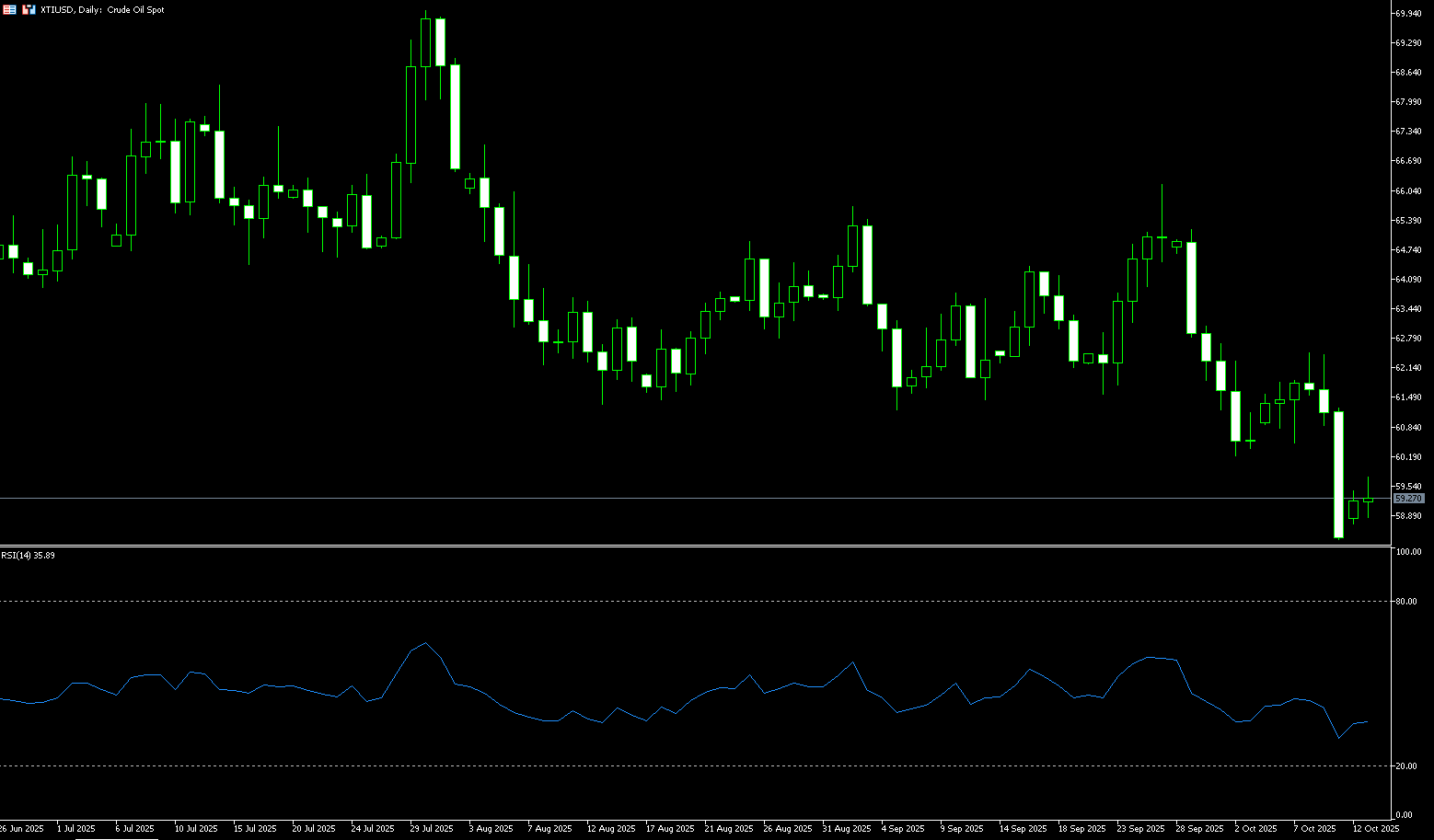
Task: Click the RSI 20.00 level label
Action: coord(1406,766)
